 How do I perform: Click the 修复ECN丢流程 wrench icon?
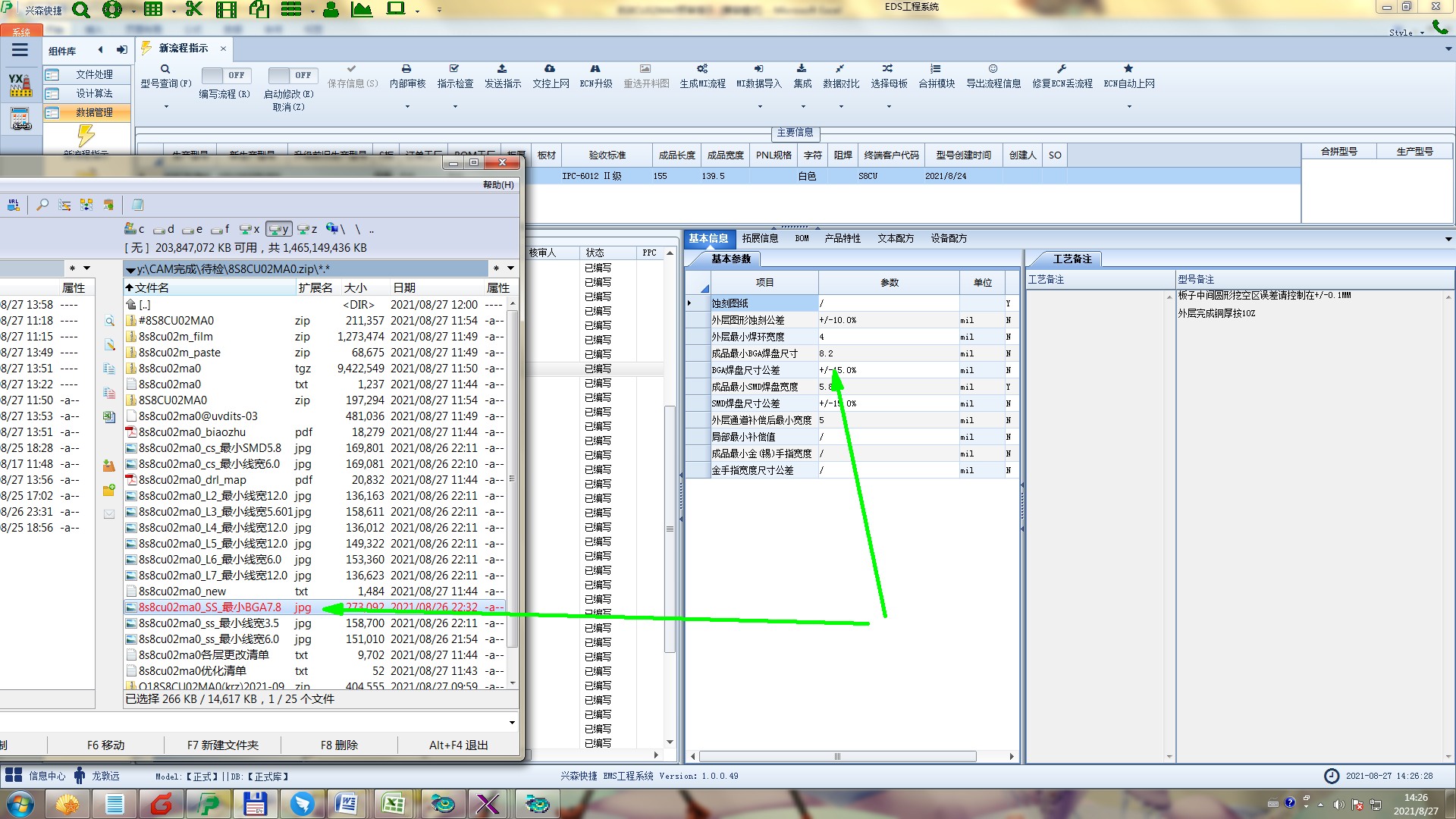1062,69
